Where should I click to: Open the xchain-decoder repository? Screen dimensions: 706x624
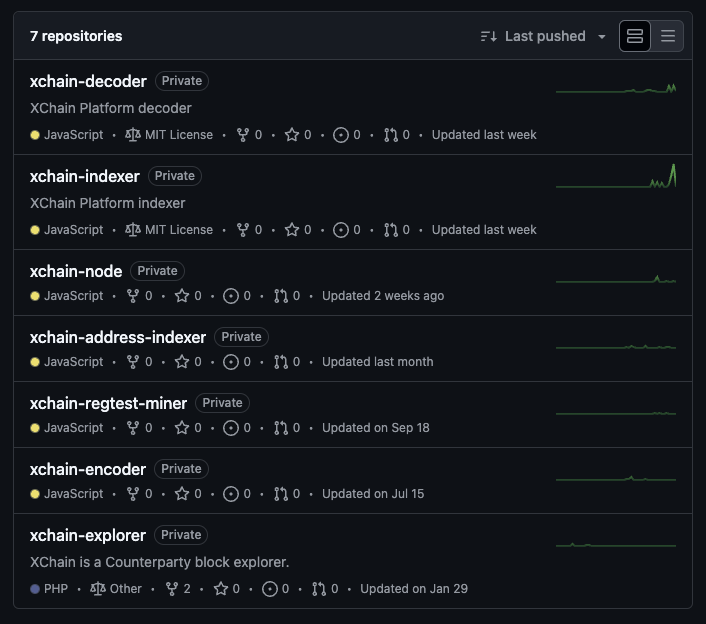[x=88, y=81]
